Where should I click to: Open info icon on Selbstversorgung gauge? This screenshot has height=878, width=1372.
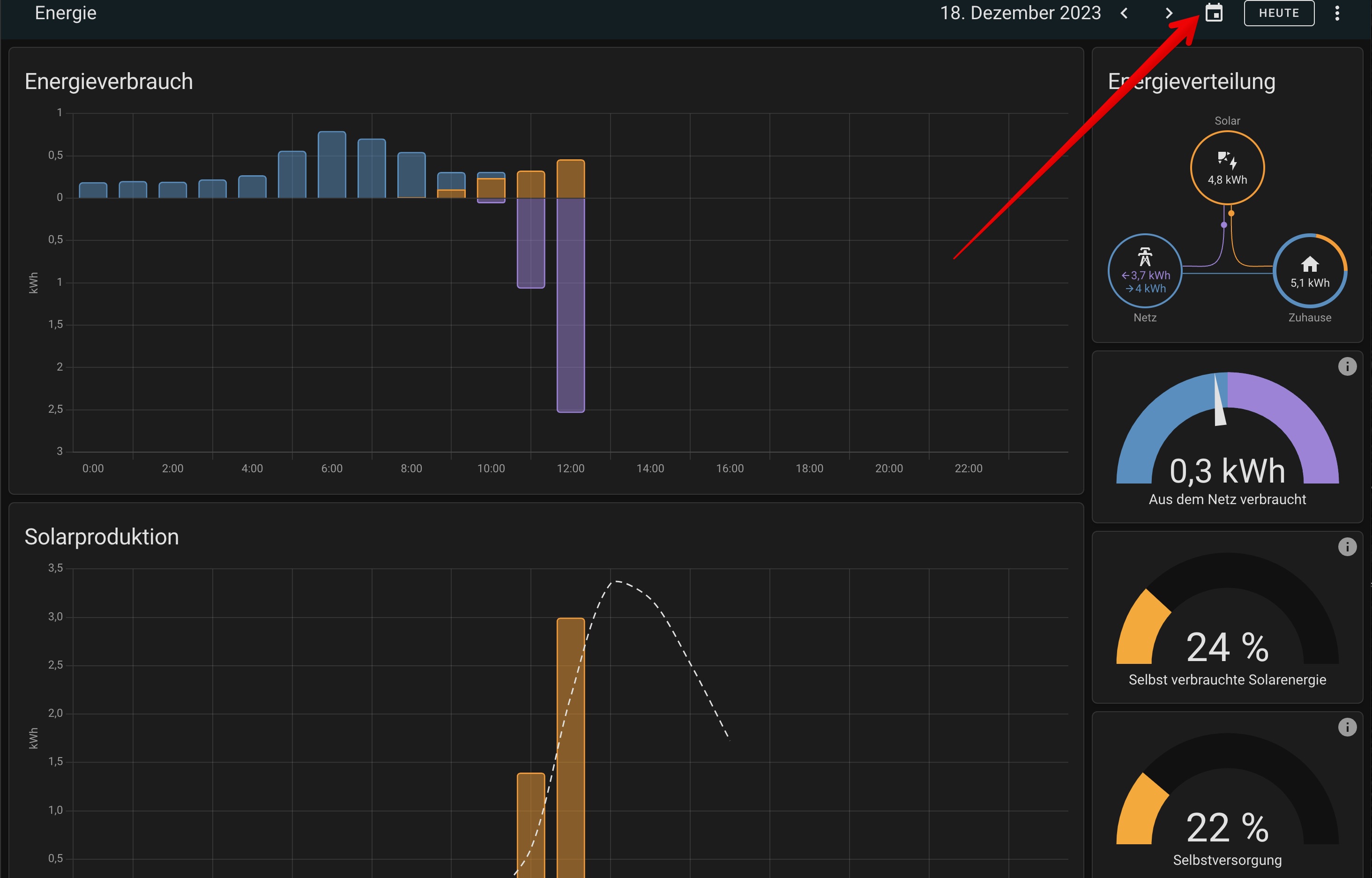pos(1347,727)
